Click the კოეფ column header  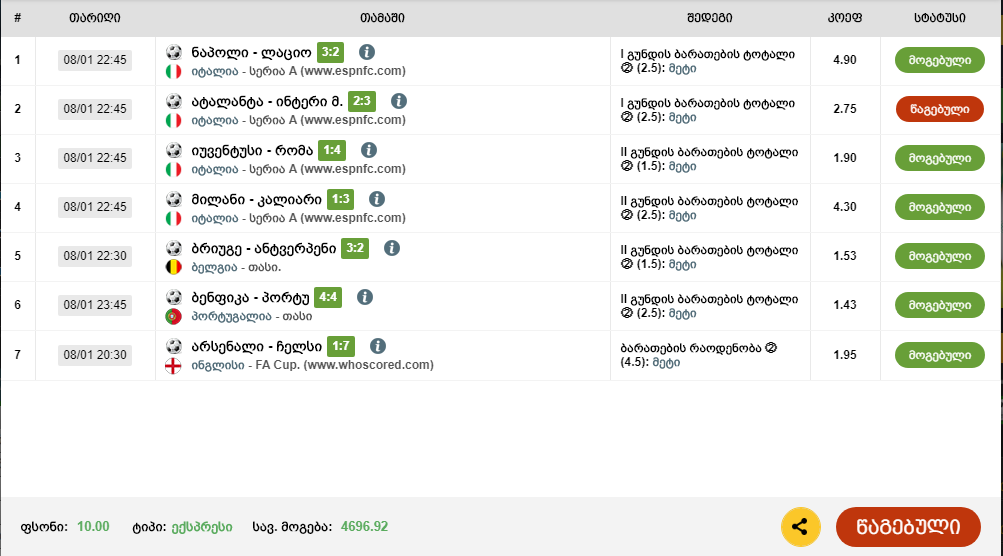point(844,18)
